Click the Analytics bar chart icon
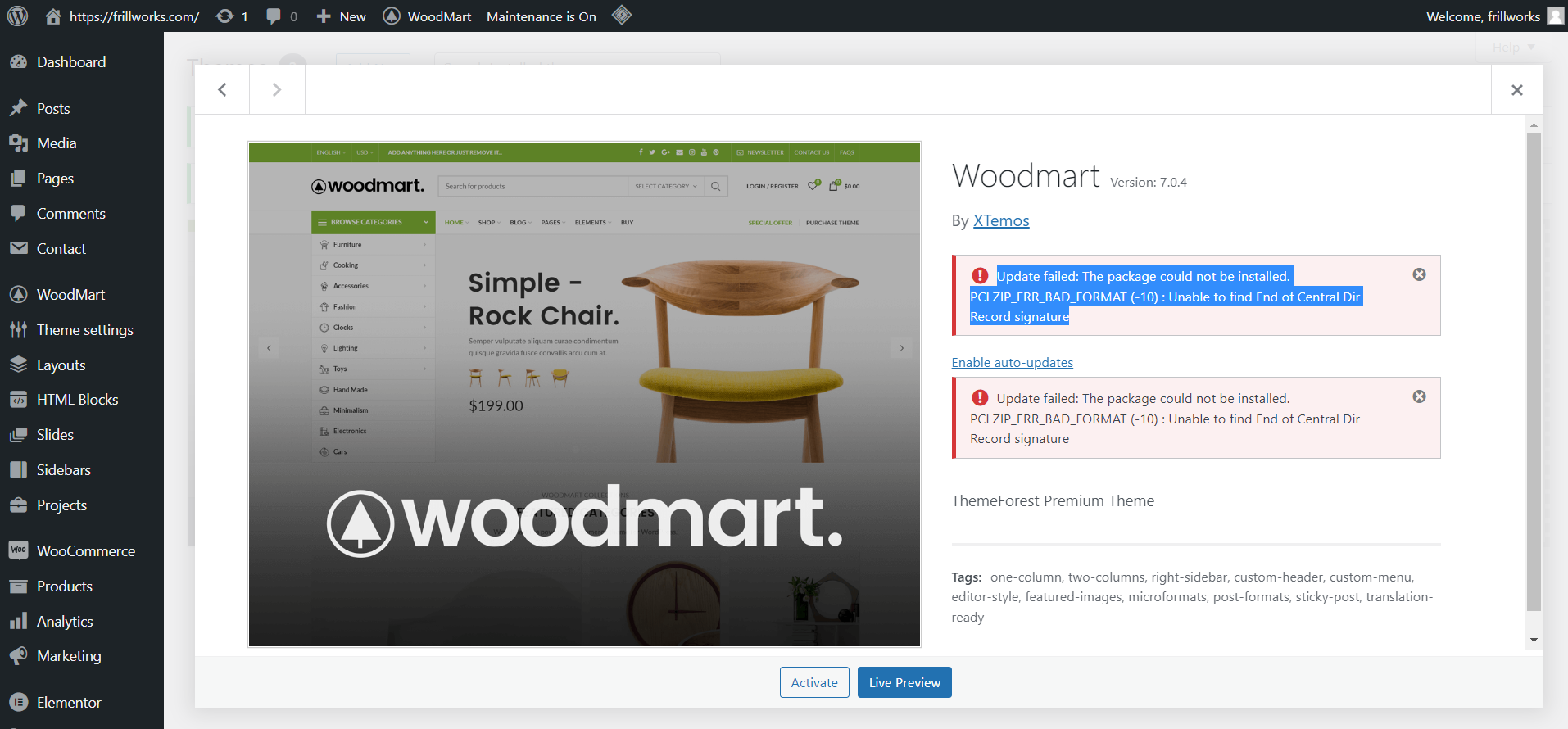 [19, 622]
